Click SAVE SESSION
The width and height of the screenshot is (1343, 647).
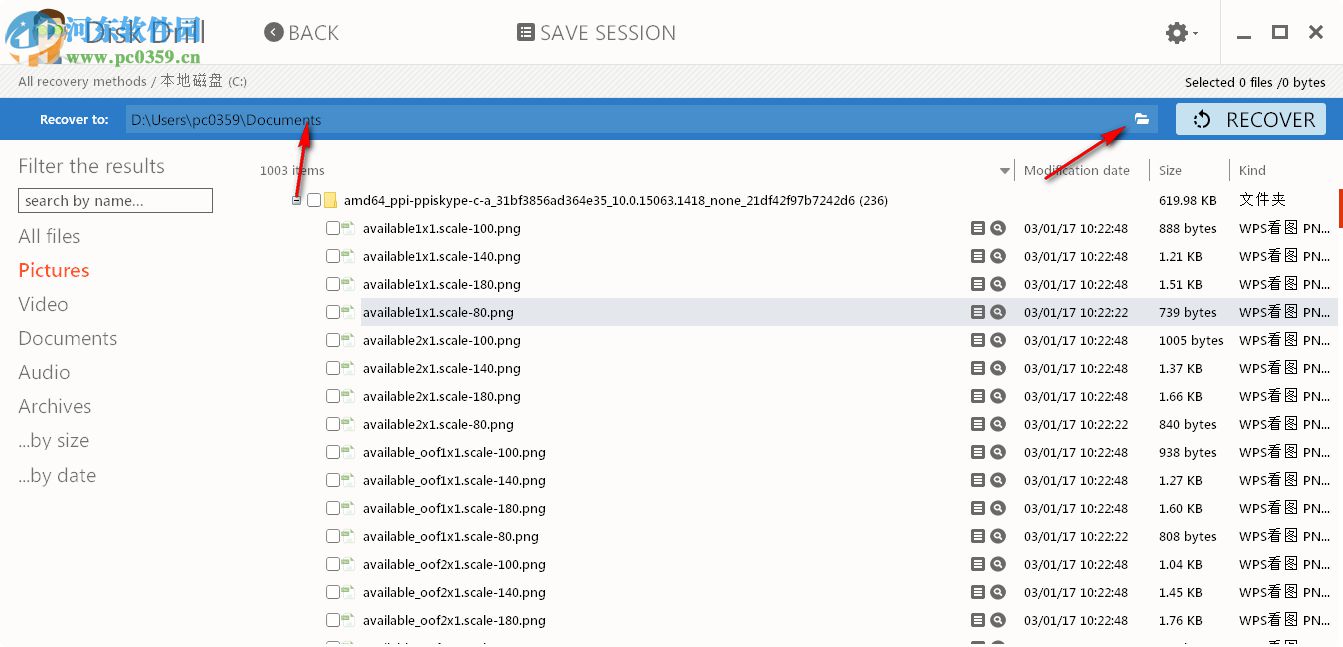(x=596, y=33)
